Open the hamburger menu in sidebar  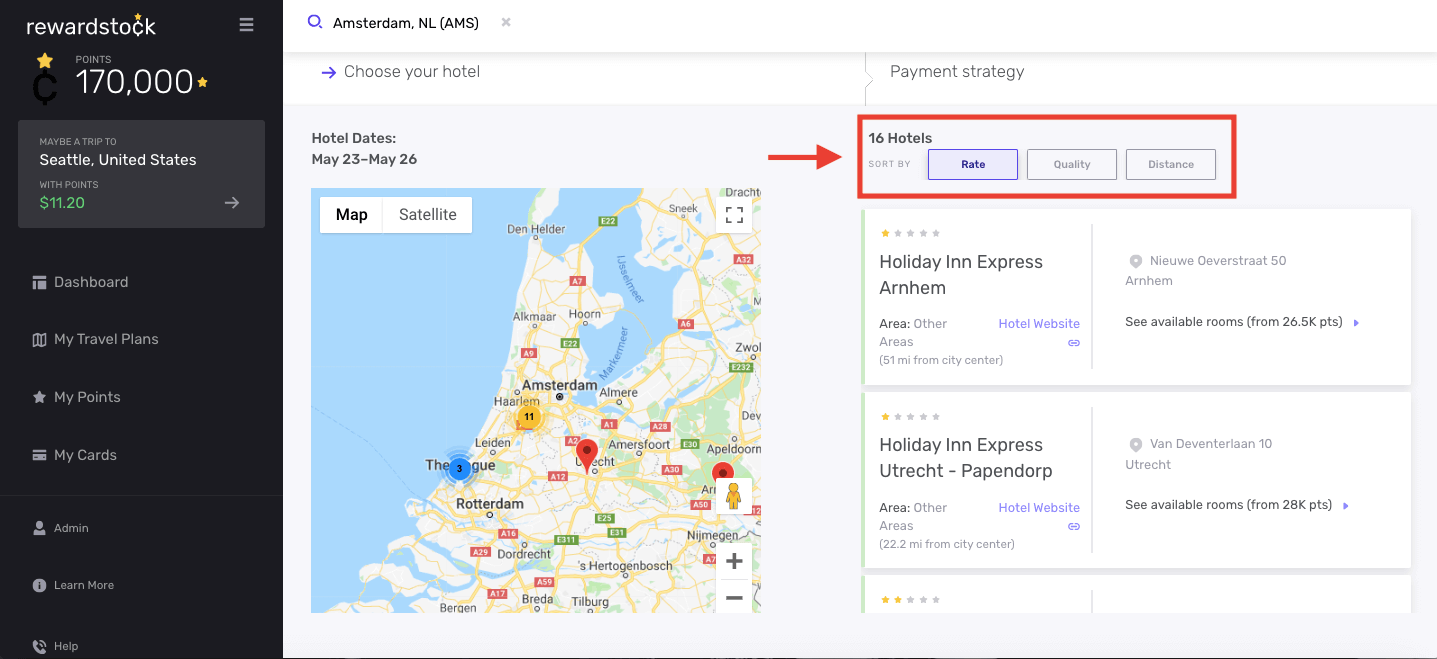(x=246, y=25)
